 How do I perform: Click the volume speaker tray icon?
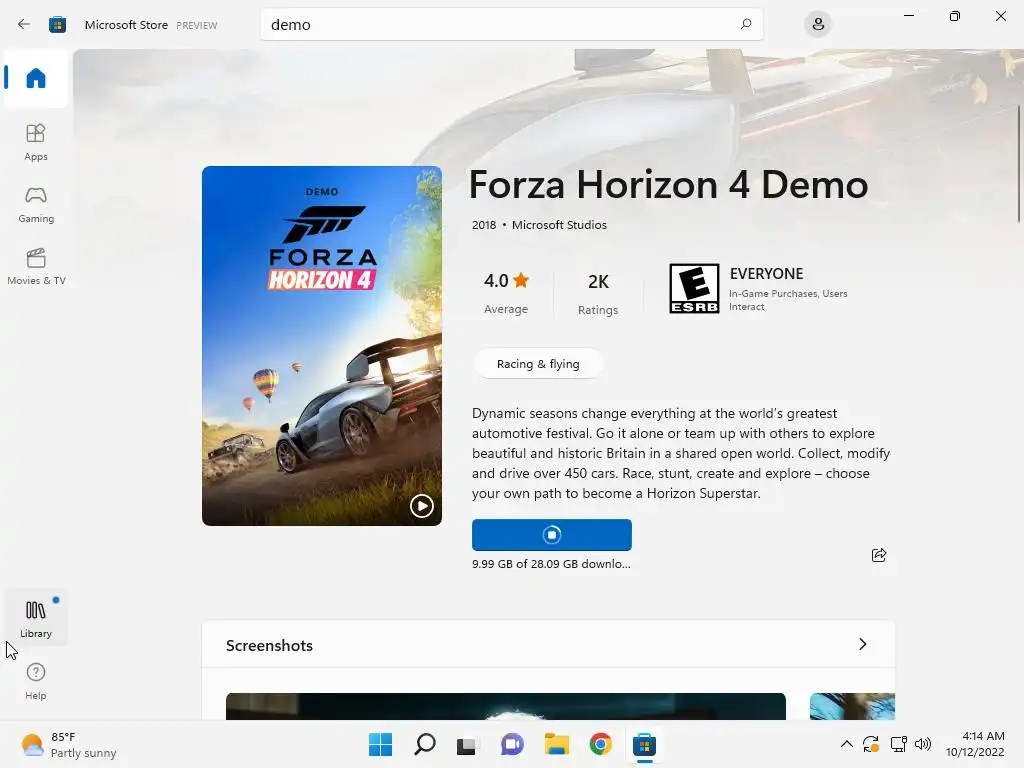click(x=923, y=744)
